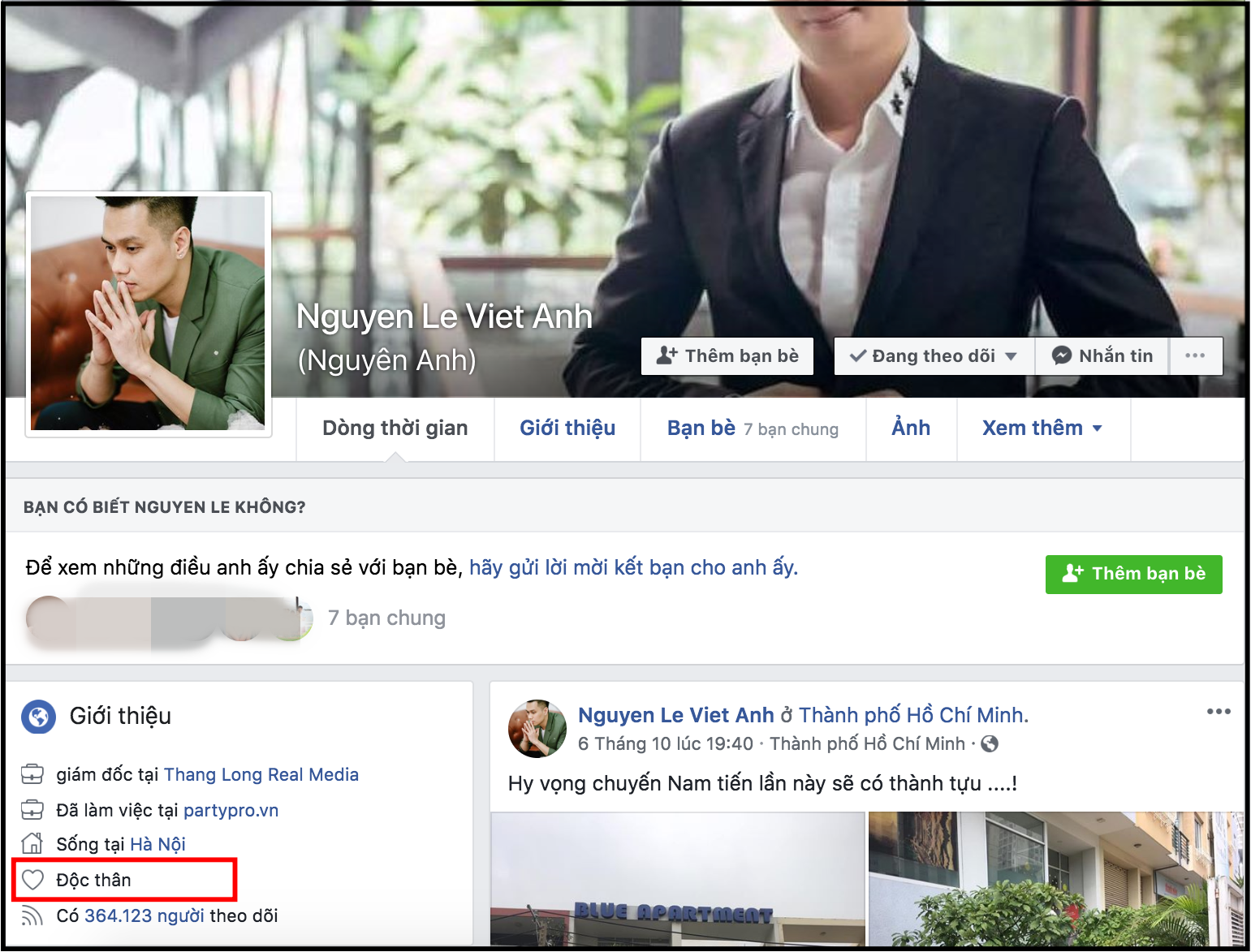Expand the Xem thêm dropdown tab
Viewport: 1251px width, 952px height.
pyautogui.click(x=1042, y=428)
